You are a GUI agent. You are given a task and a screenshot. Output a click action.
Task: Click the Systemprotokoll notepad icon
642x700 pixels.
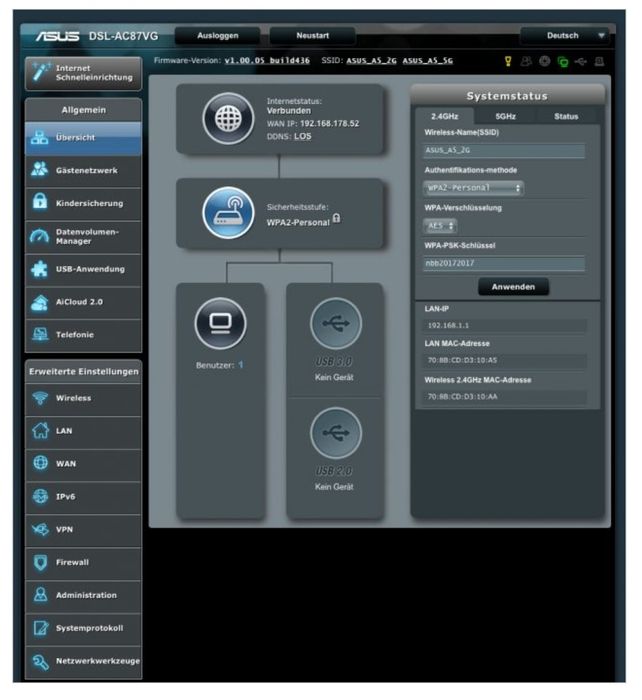[41, 628]
